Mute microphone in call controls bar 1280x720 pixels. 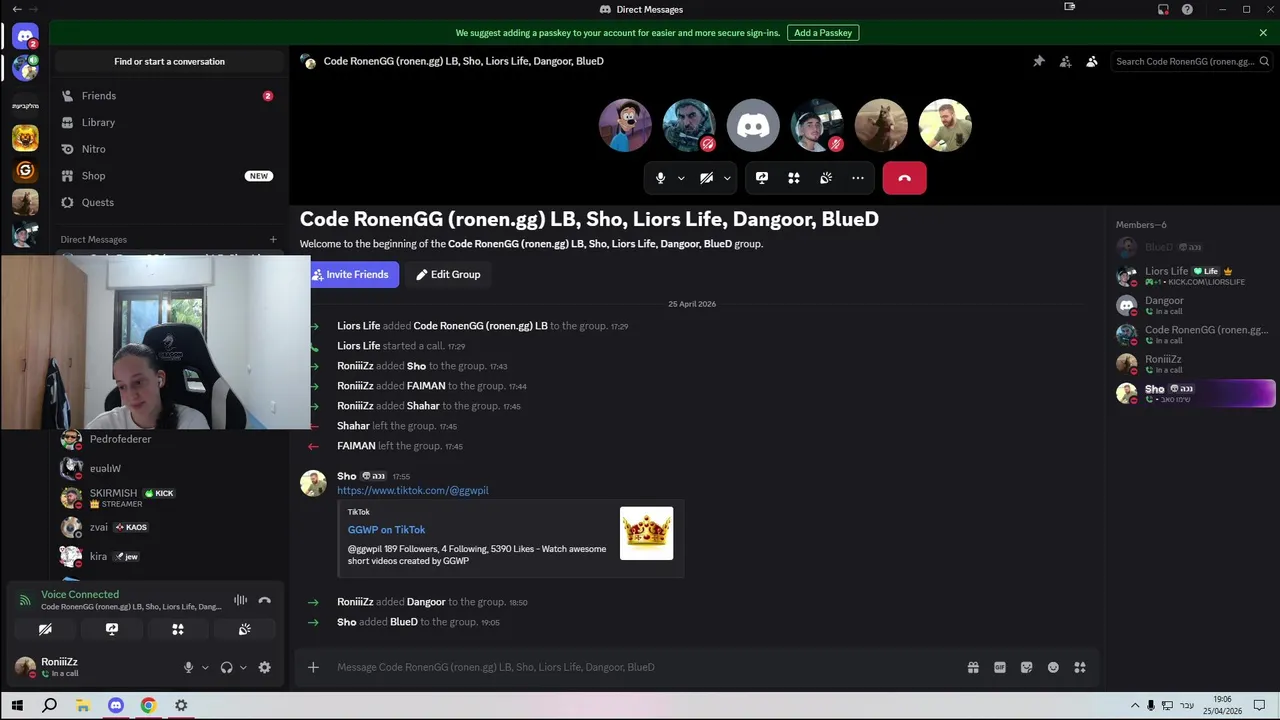pos(660,178)
